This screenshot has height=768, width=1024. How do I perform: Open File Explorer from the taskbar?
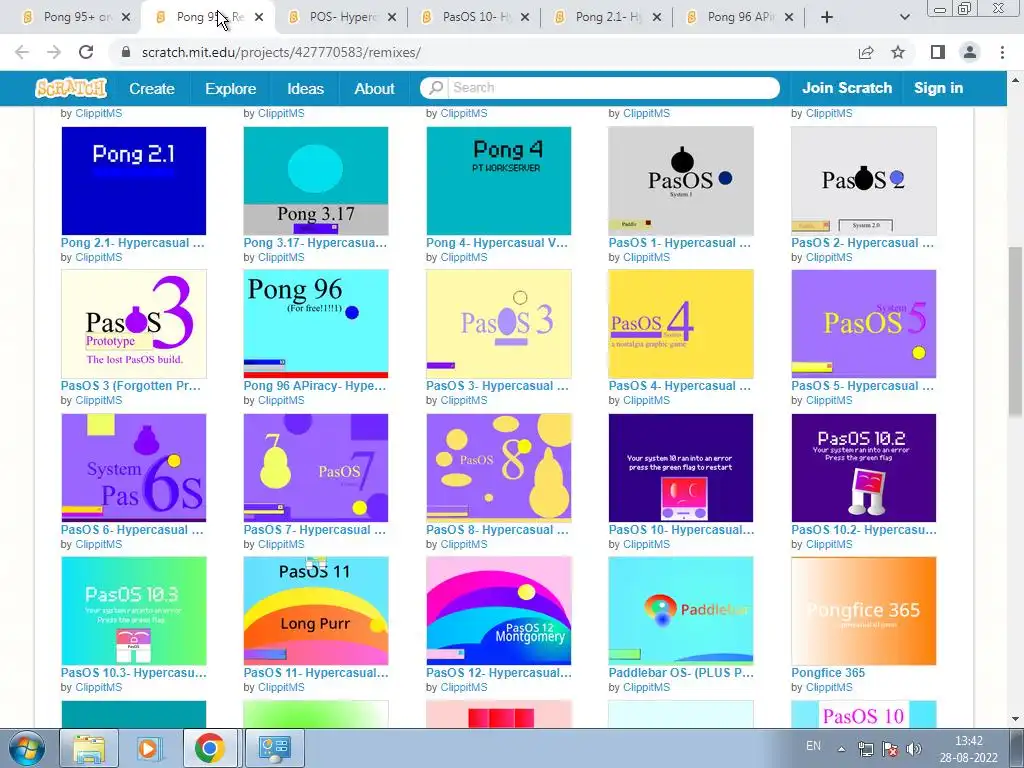[89, 748]
